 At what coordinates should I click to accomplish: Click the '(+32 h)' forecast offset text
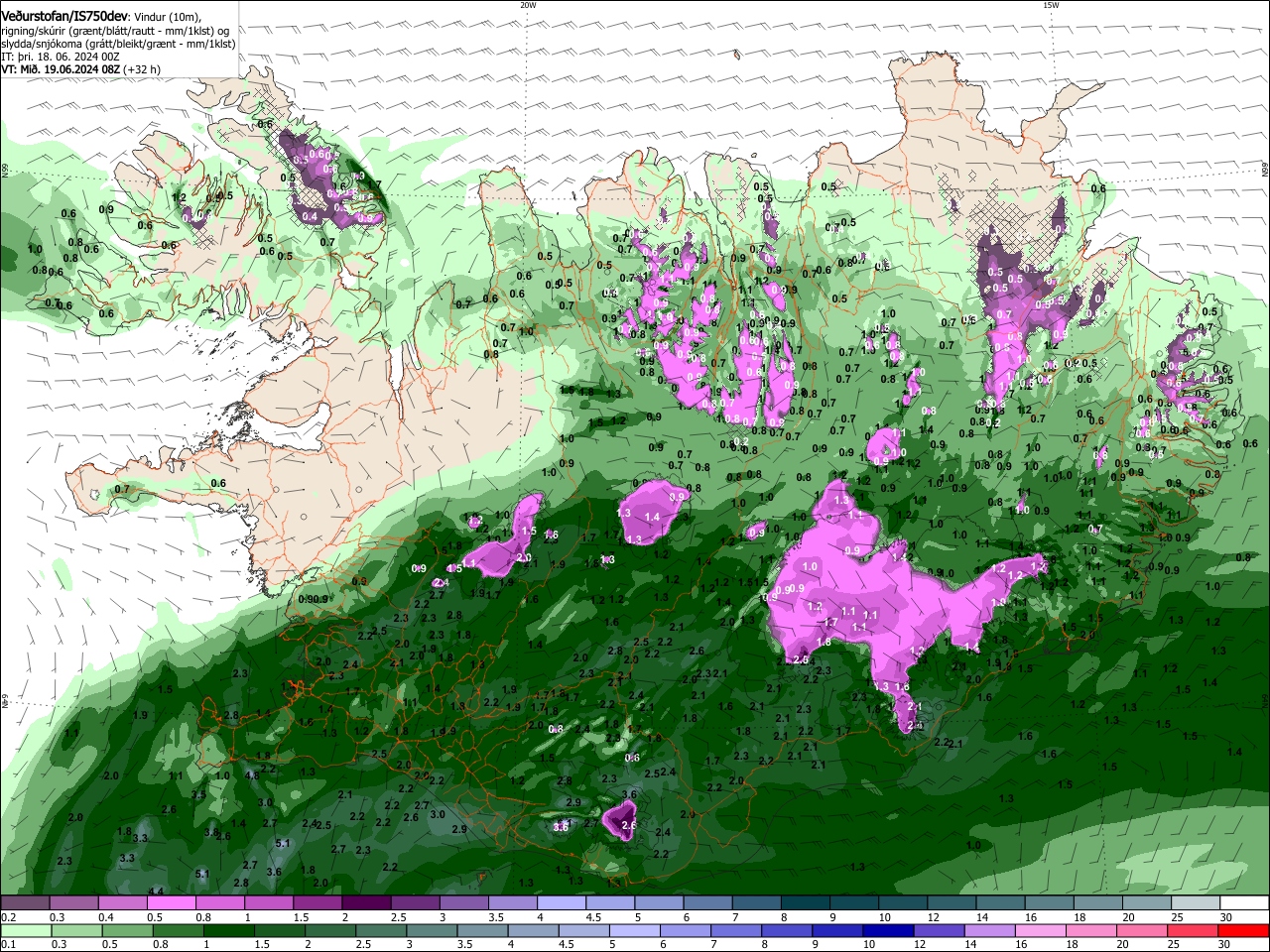point(143,70)
